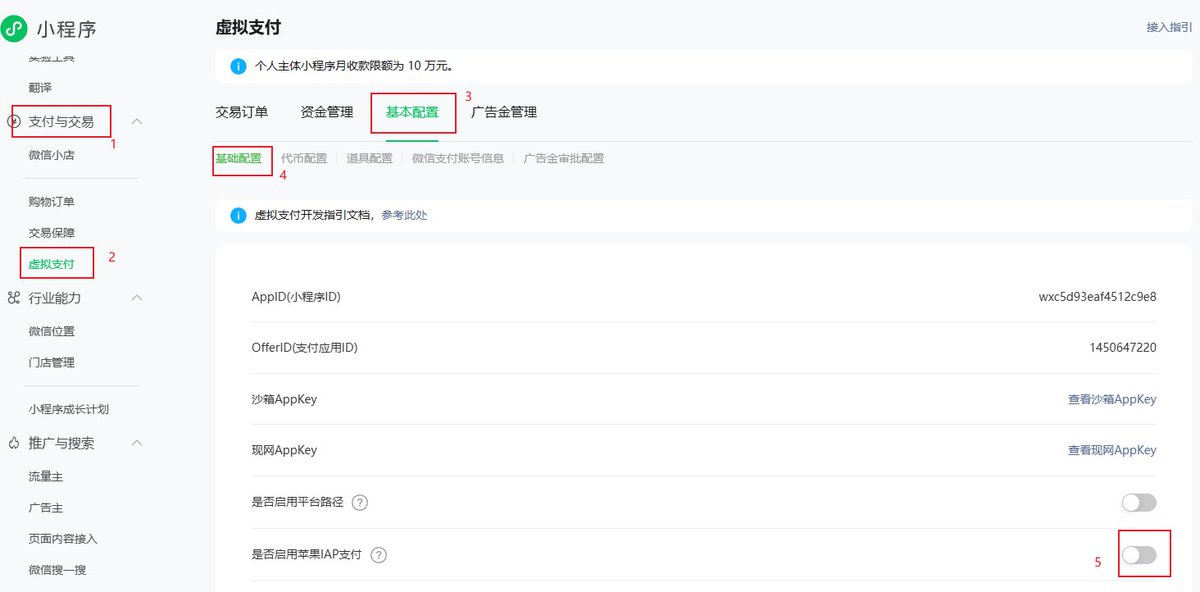Switch to the 广告金管理 tab
The image size is (1200, 592).
[x=504, y=112]
